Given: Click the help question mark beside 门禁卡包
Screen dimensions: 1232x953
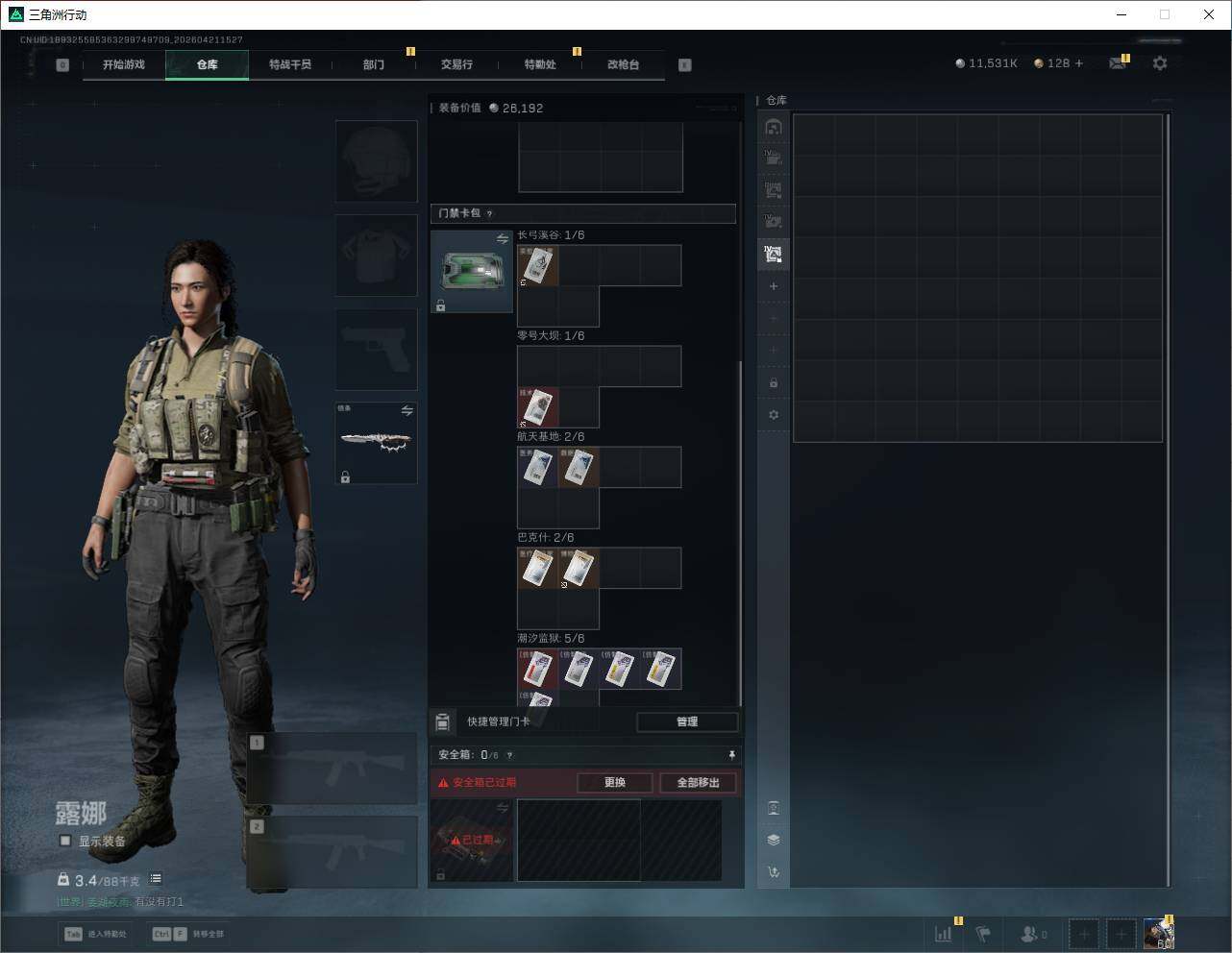Looking at the screenshot, I should point(489,213).
